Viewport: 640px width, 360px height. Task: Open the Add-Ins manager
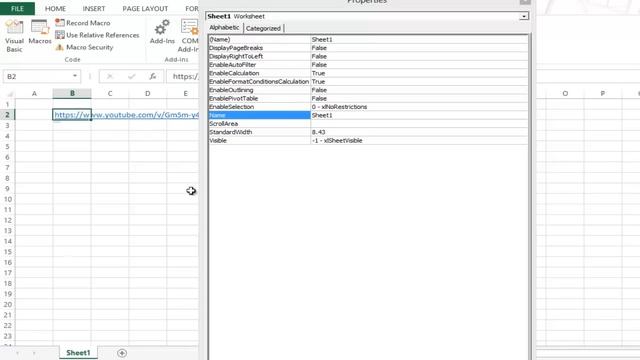[162, 32]
